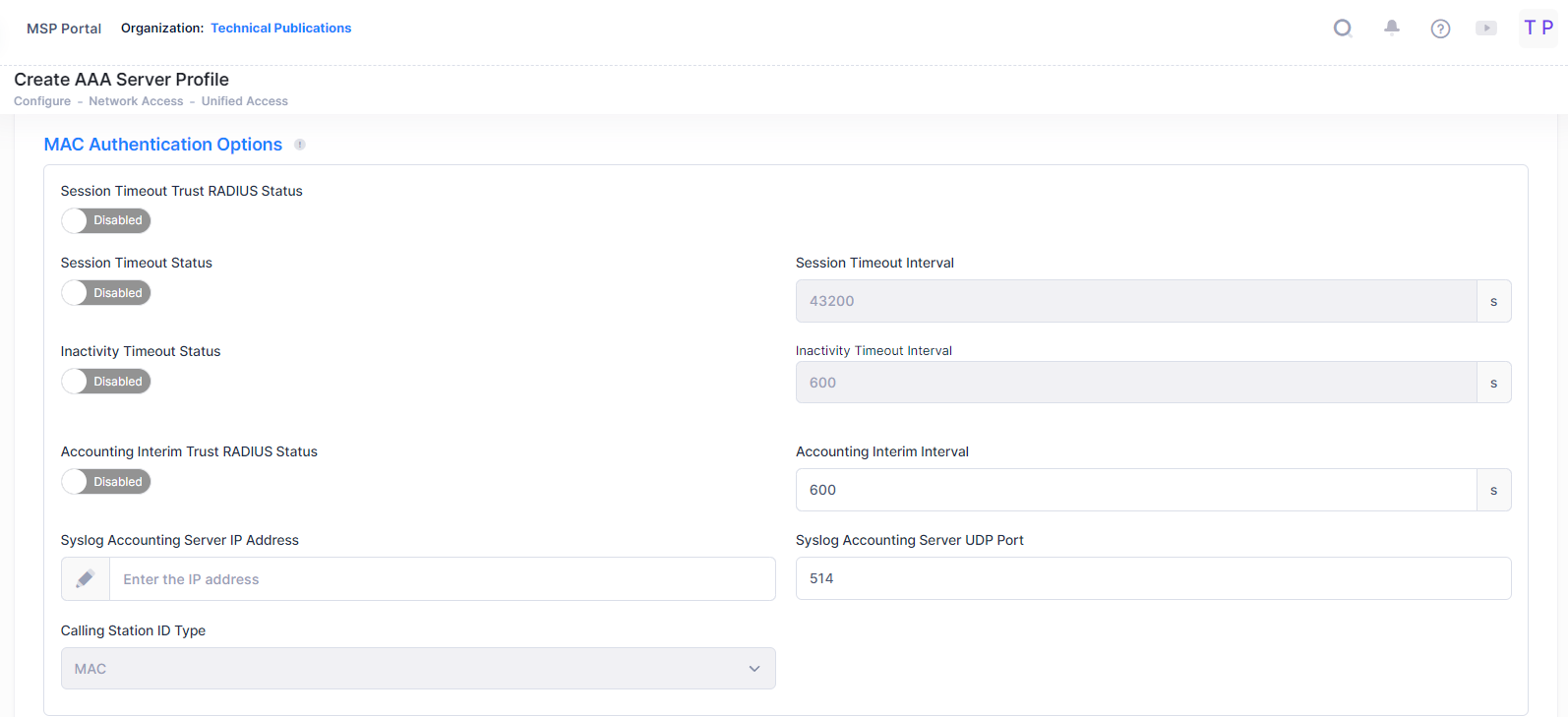Image resolution: width=1568 pixels, height=717 pixels.
Task: Open the Calling Station ID Type dropdown
Action: [417, 669]
